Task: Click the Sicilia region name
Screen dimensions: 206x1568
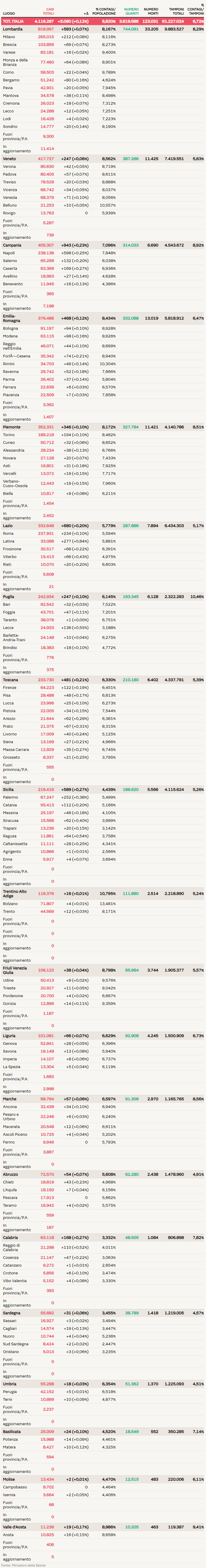Action: tap(9, 789)
